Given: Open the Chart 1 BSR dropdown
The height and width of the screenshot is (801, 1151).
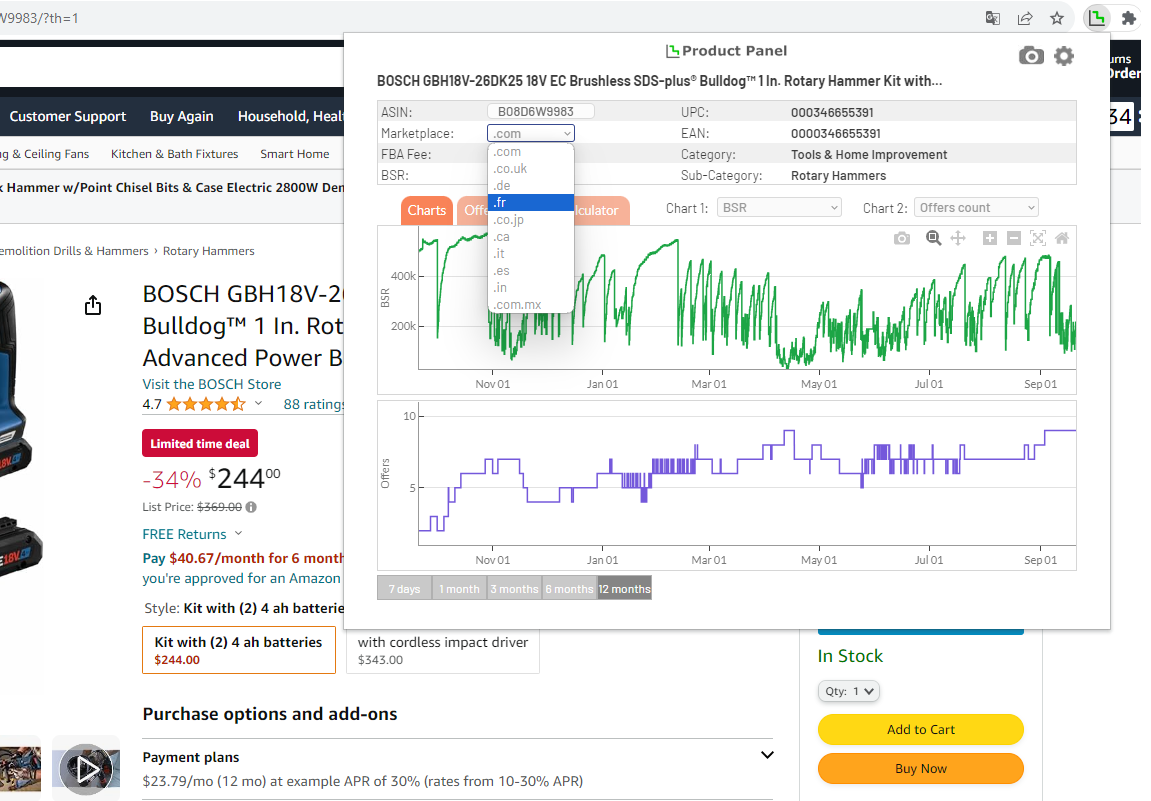Looking at the screenshot, I should pyautogui.click(x=778, y=208).
